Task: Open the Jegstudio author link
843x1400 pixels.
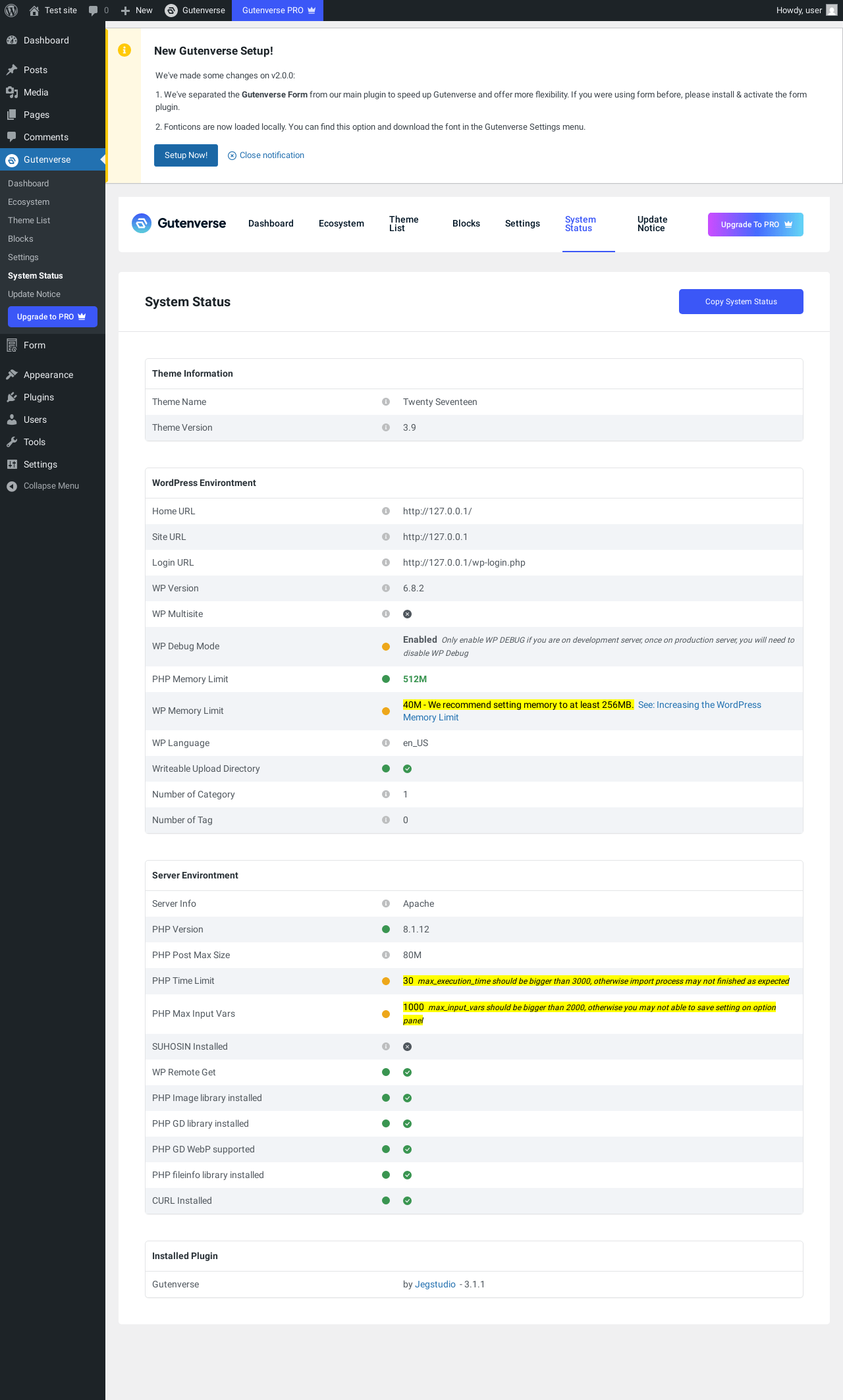Action: pos(435,1284)
